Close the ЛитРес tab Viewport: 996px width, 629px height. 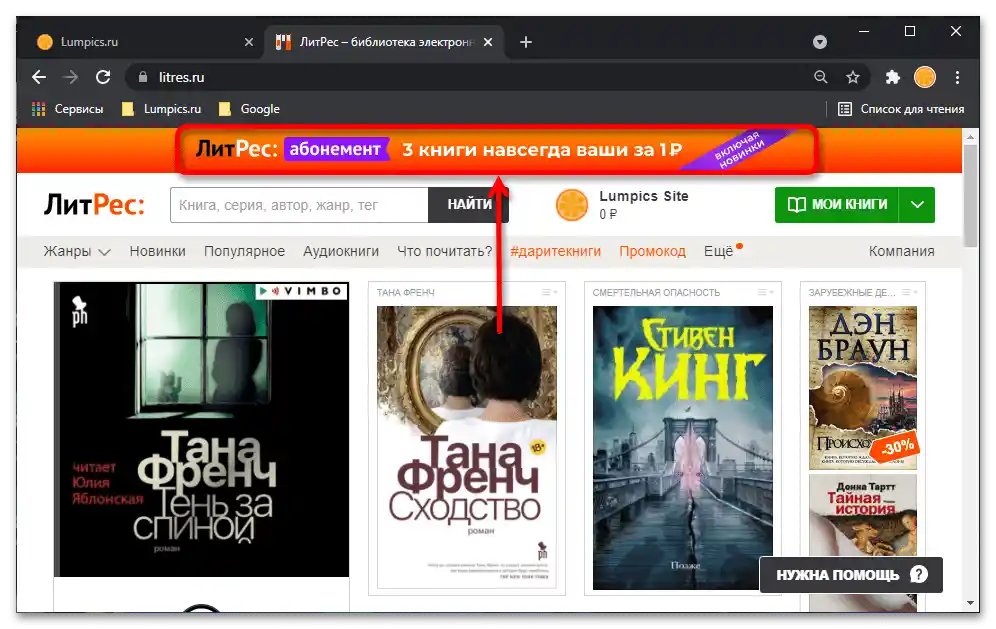pos(488,42)
